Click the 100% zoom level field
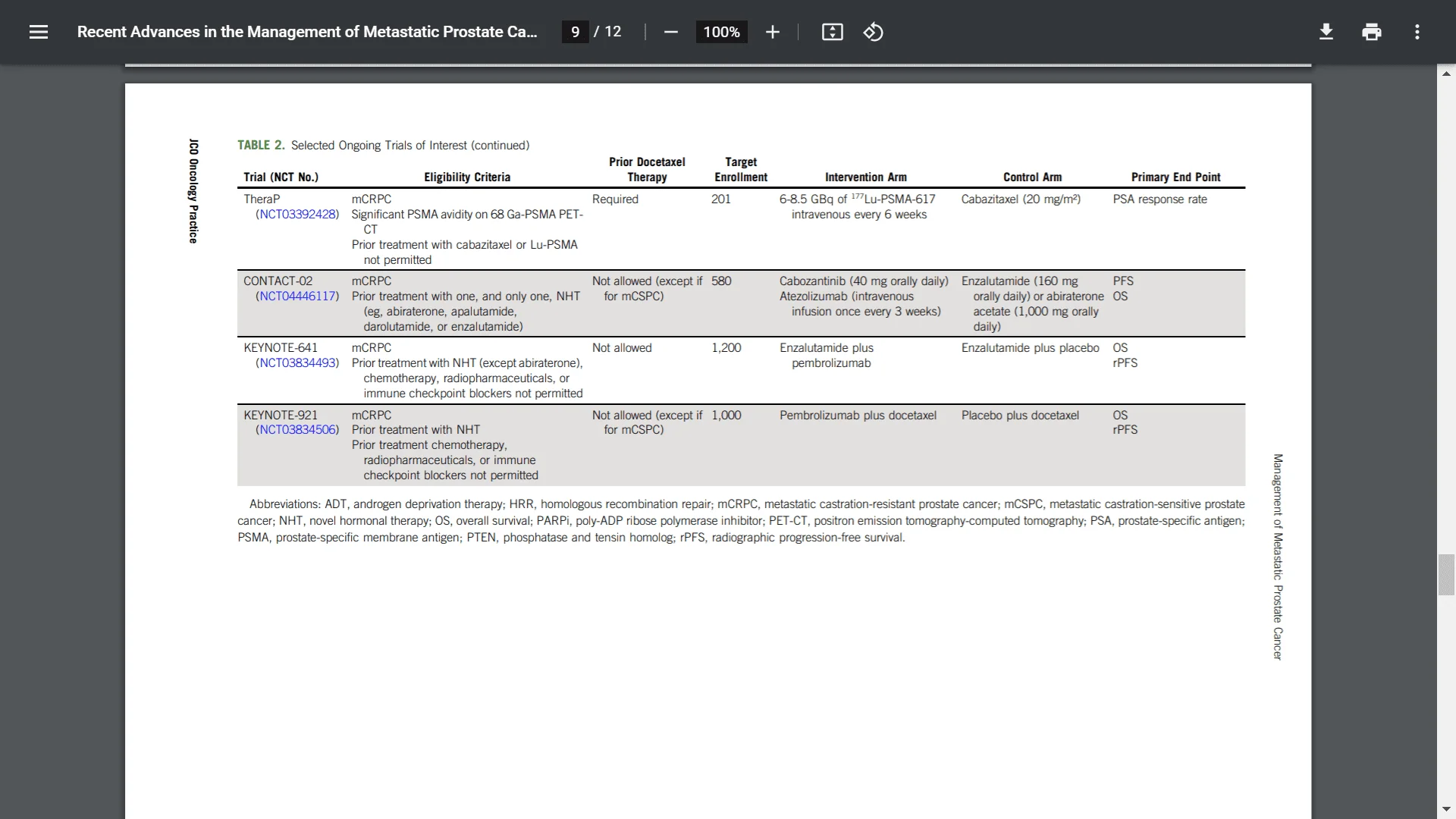The image size is (1456, 819). click(x=721, y=32)
